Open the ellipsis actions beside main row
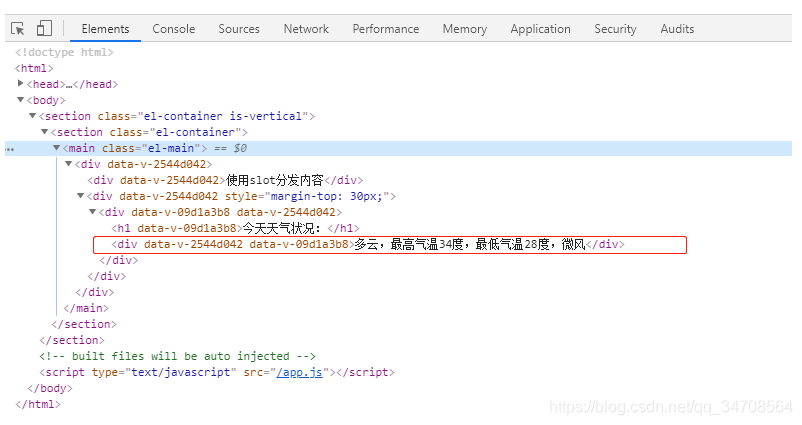 click(x=10, y=149)
